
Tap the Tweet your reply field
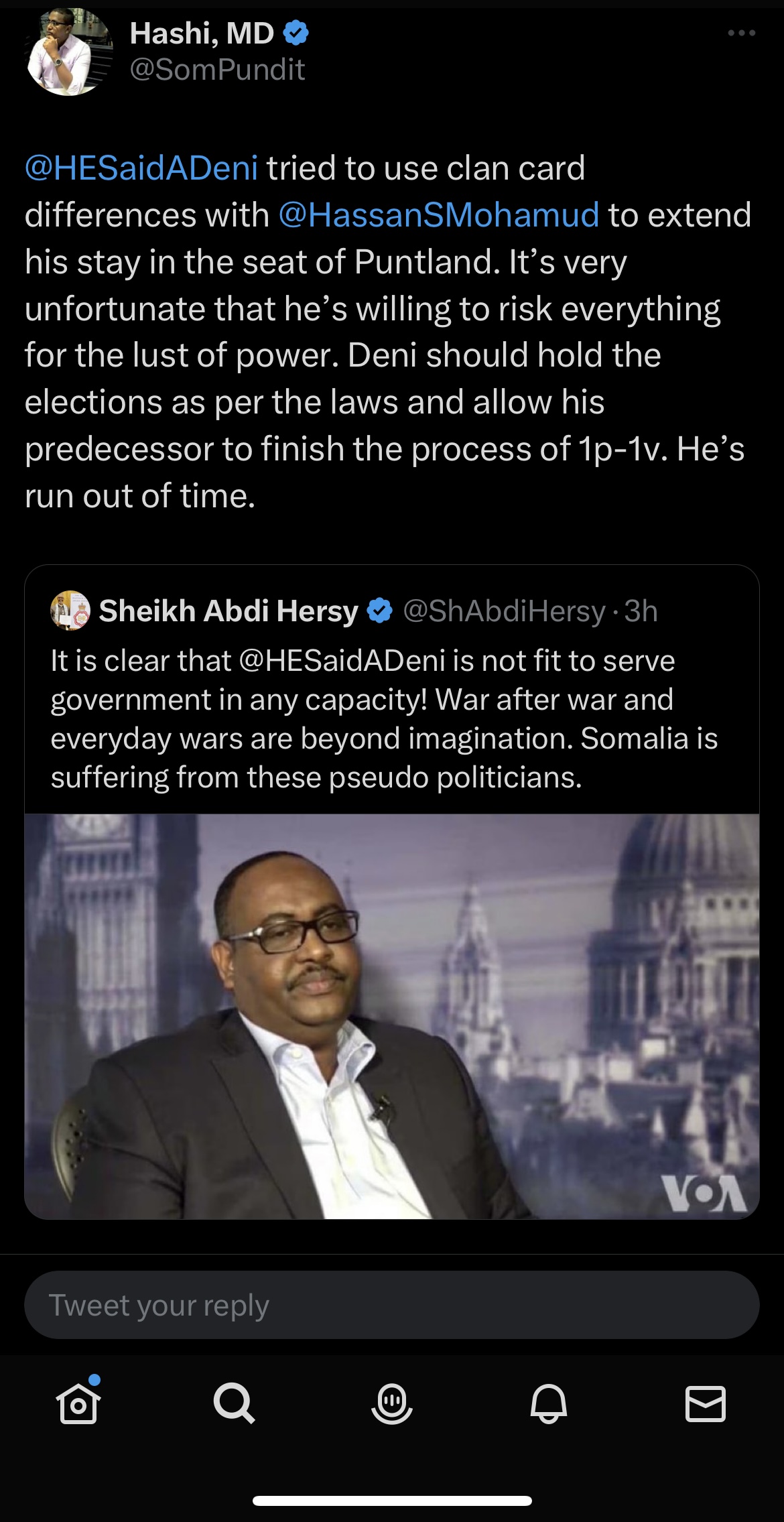click(x=392, y=1305)
